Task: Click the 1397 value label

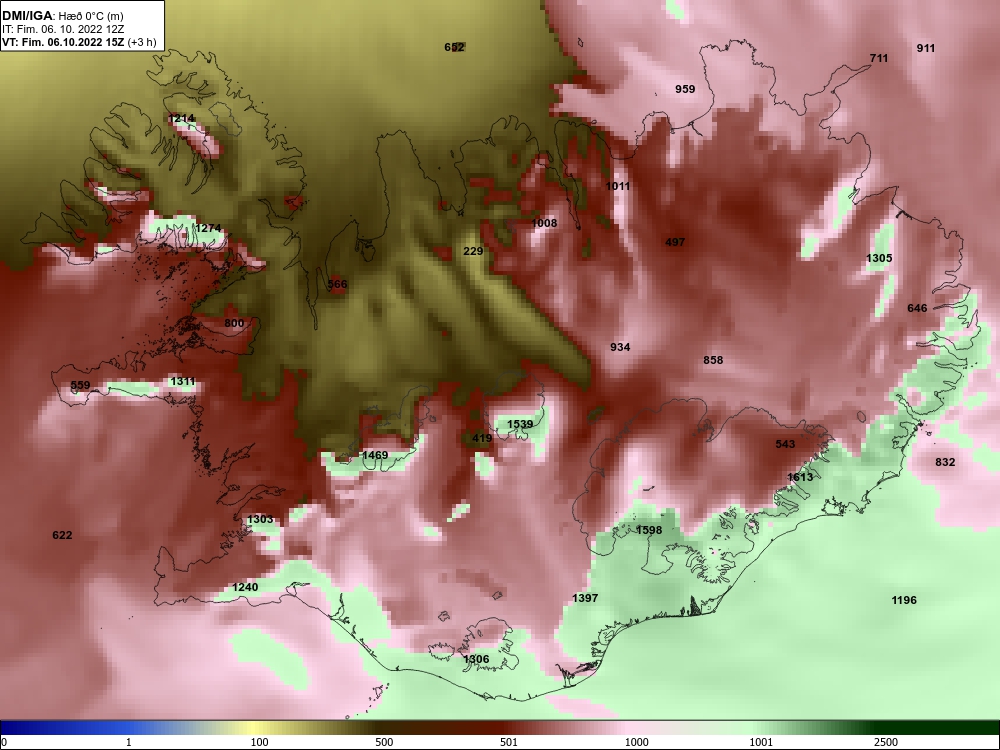Action: pos(585,598)
